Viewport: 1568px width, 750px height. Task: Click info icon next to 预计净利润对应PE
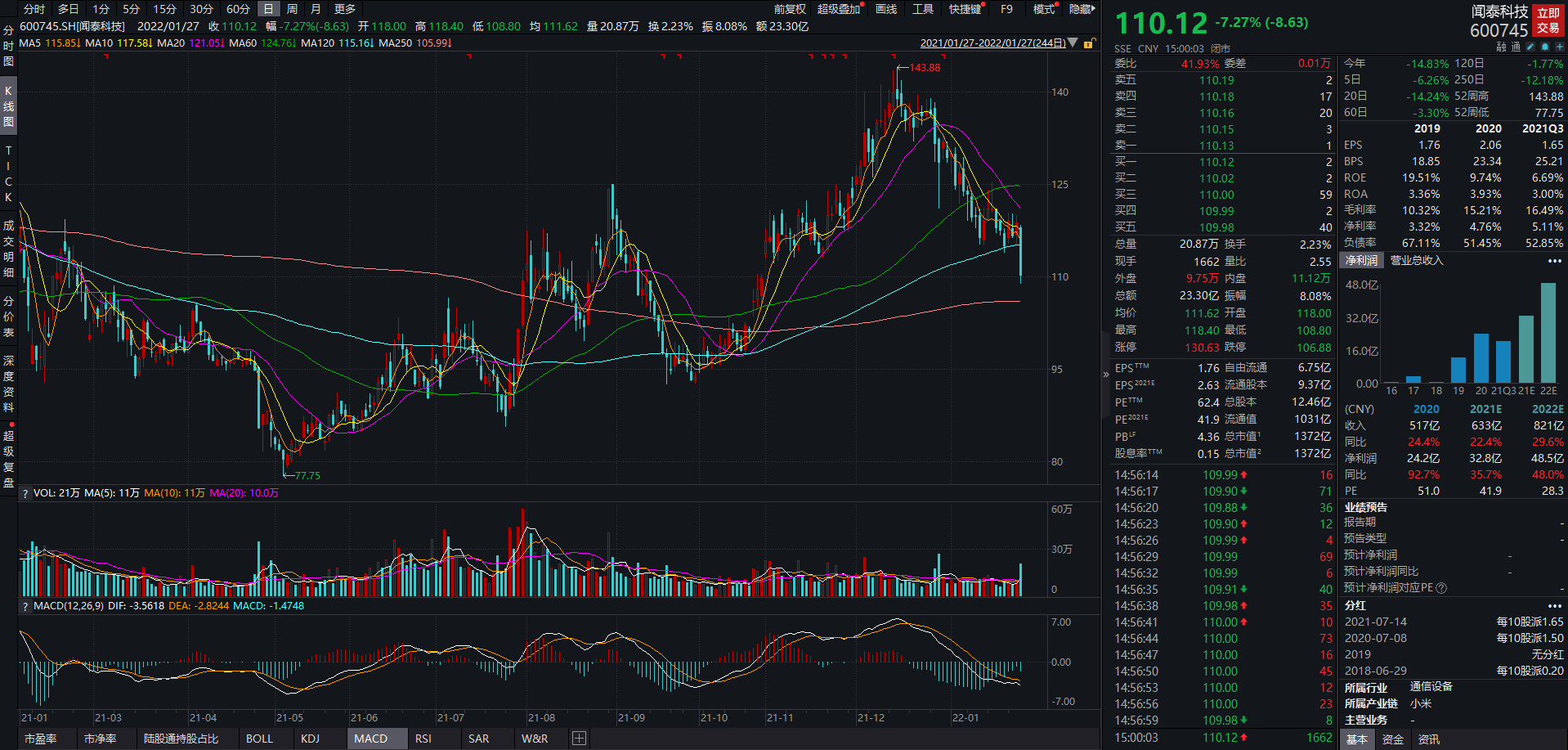1441,587
